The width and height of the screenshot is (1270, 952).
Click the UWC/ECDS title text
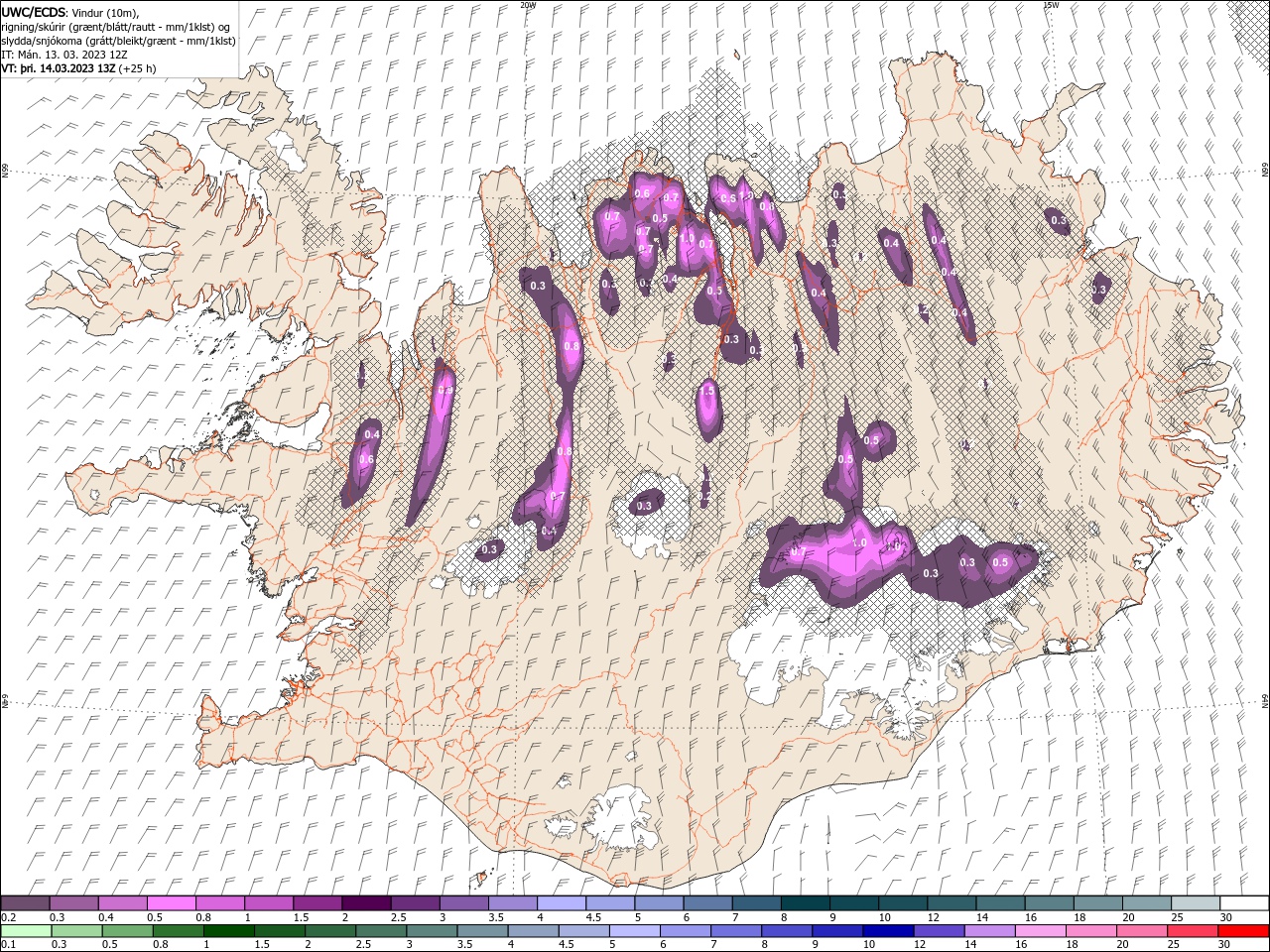click(34, 11)
